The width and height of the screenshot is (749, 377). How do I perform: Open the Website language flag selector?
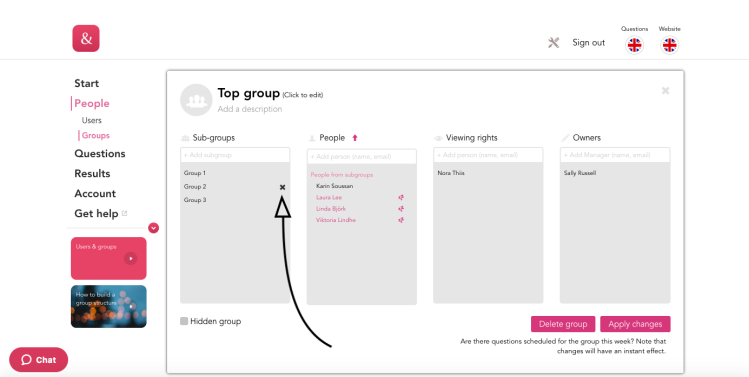[670, 45]
